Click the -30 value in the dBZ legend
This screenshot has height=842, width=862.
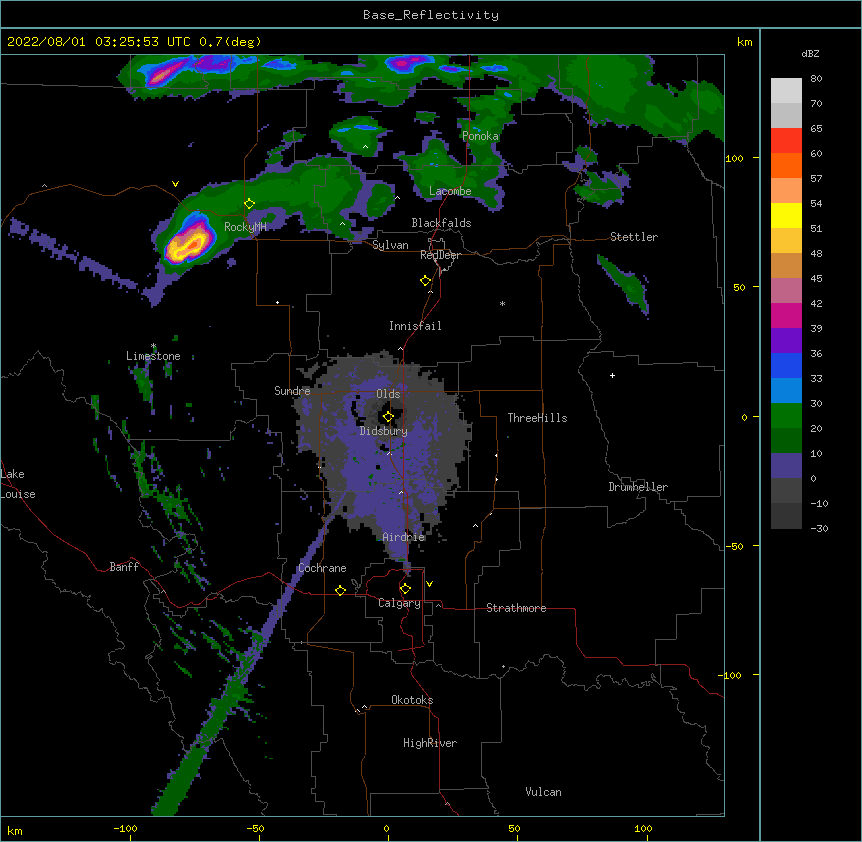coord(819,528)
